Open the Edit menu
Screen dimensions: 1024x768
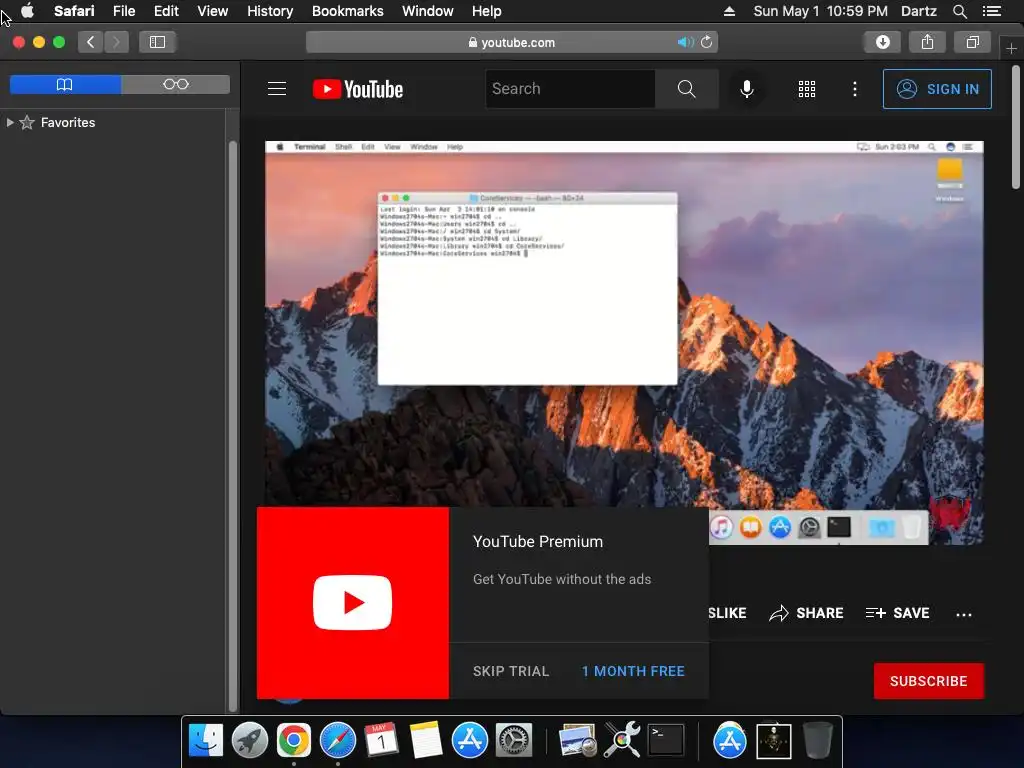pos(166,11)
